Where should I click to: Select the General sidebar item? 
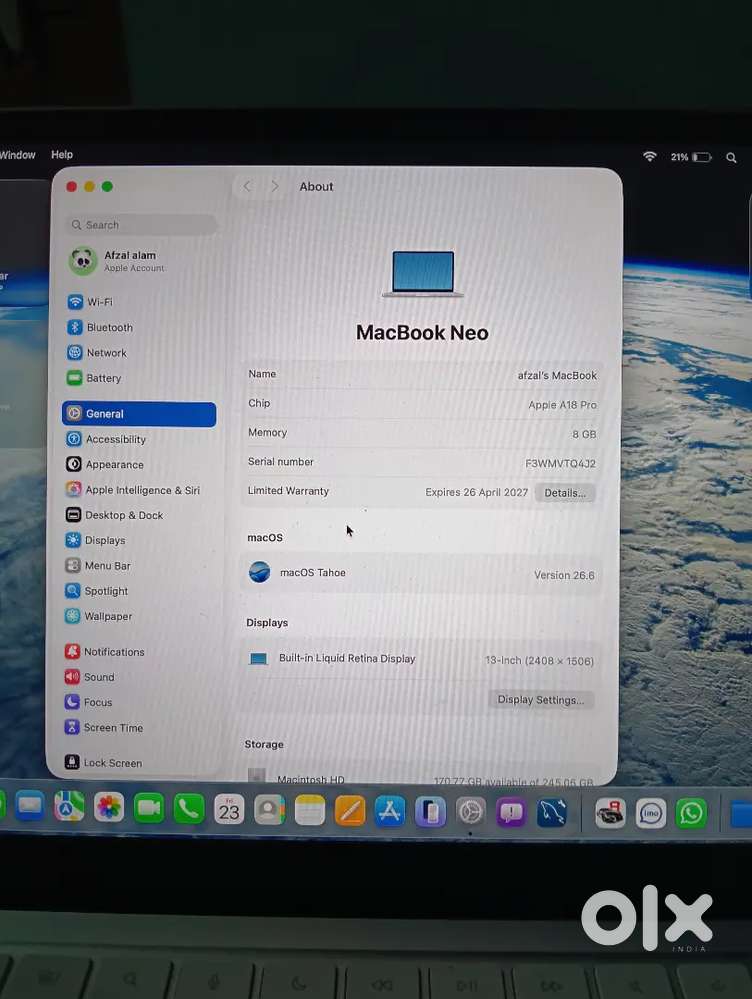point(139,413)
